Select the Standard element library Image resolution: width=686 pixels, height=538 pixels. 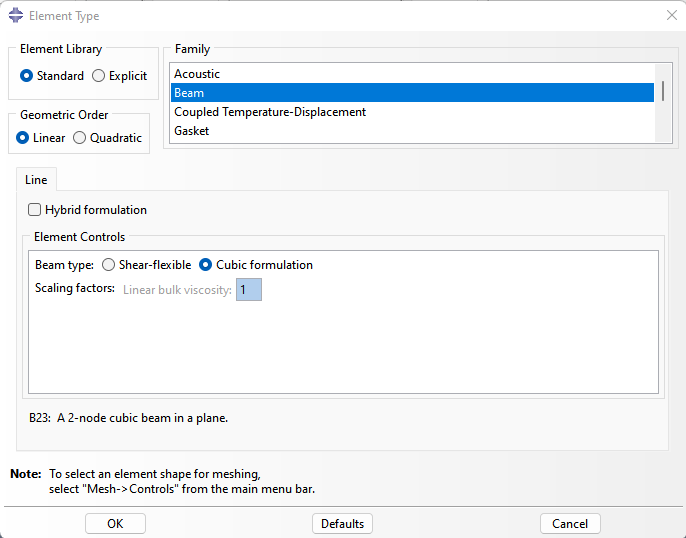click(52, 76)
